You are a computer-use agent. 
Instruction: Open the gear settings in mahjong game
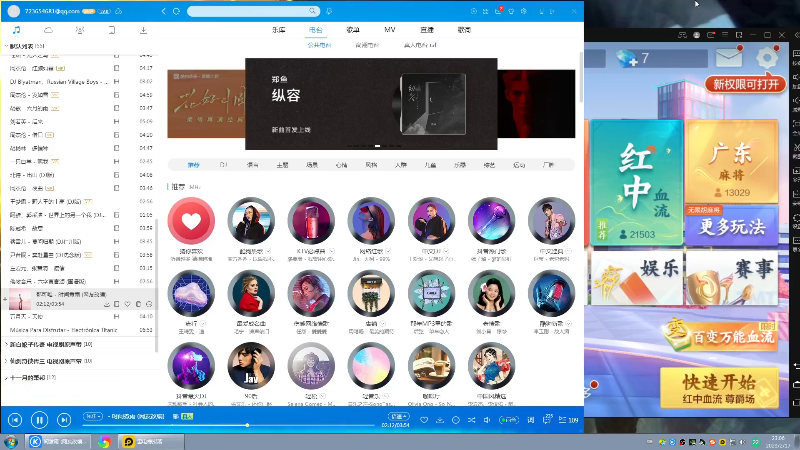pyautogui.click(x=767, y=57)
